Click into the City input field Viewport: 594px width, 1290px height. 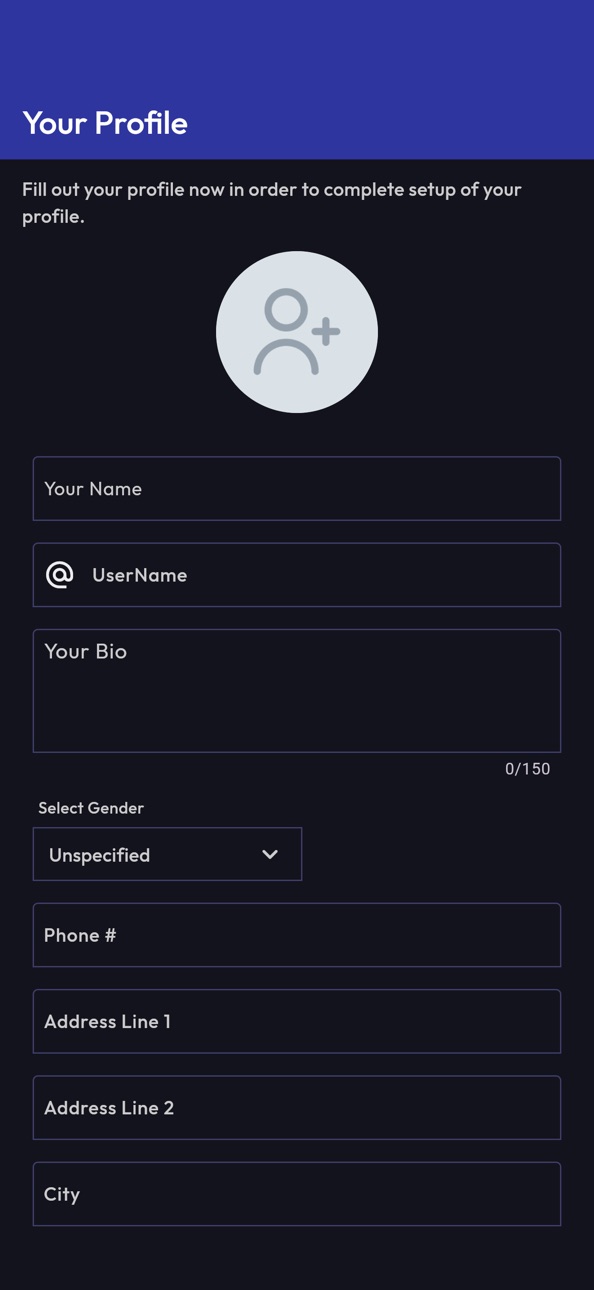pos(297,1194)
